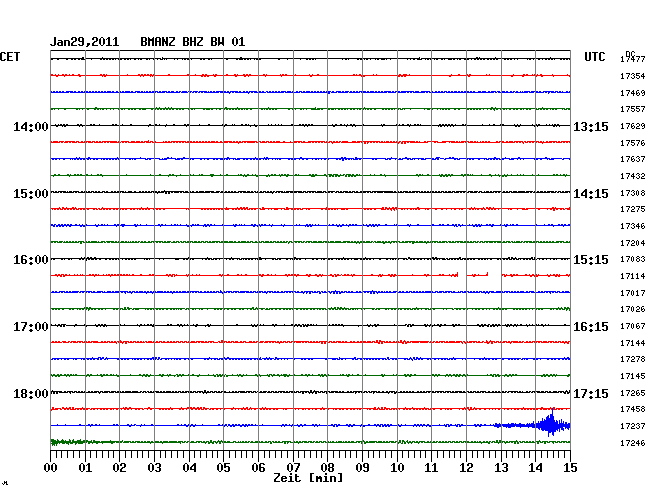Click the DC offset value 17469
Screen dimensions: 650x494
pos(633,93)
